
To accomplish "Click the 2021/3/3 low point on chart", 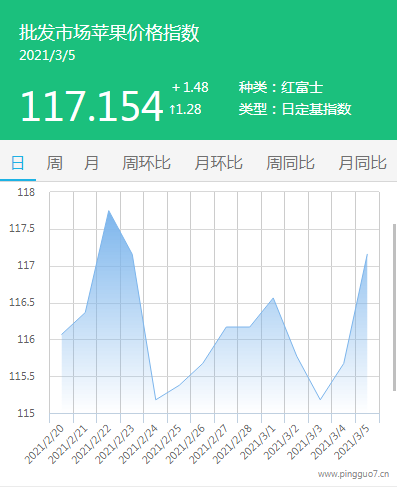I will (320, 399).
